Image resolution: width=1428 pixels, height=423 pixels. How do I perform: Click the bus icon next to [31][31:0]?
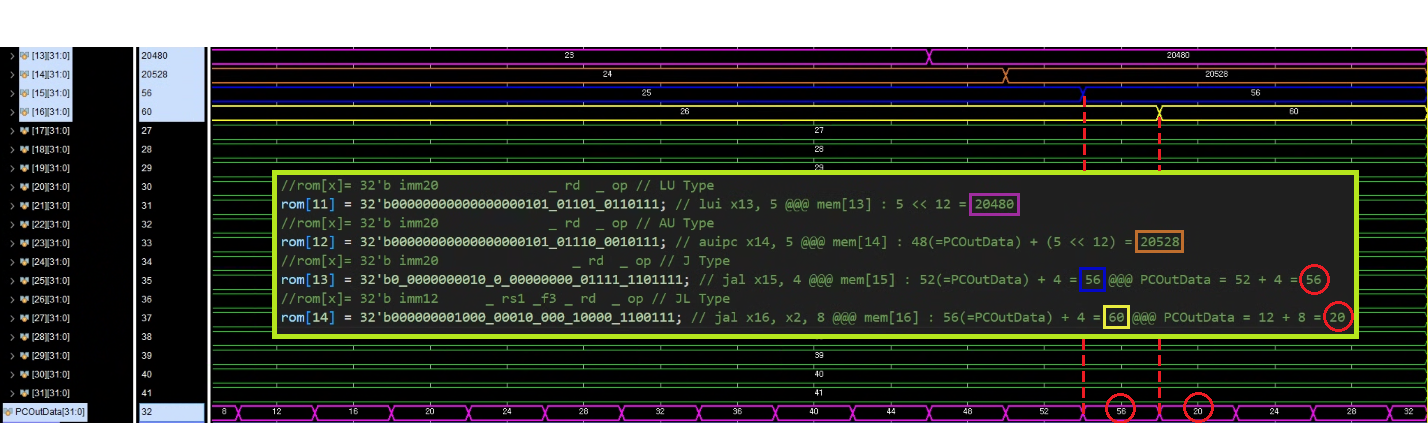[x=25, y=393]
